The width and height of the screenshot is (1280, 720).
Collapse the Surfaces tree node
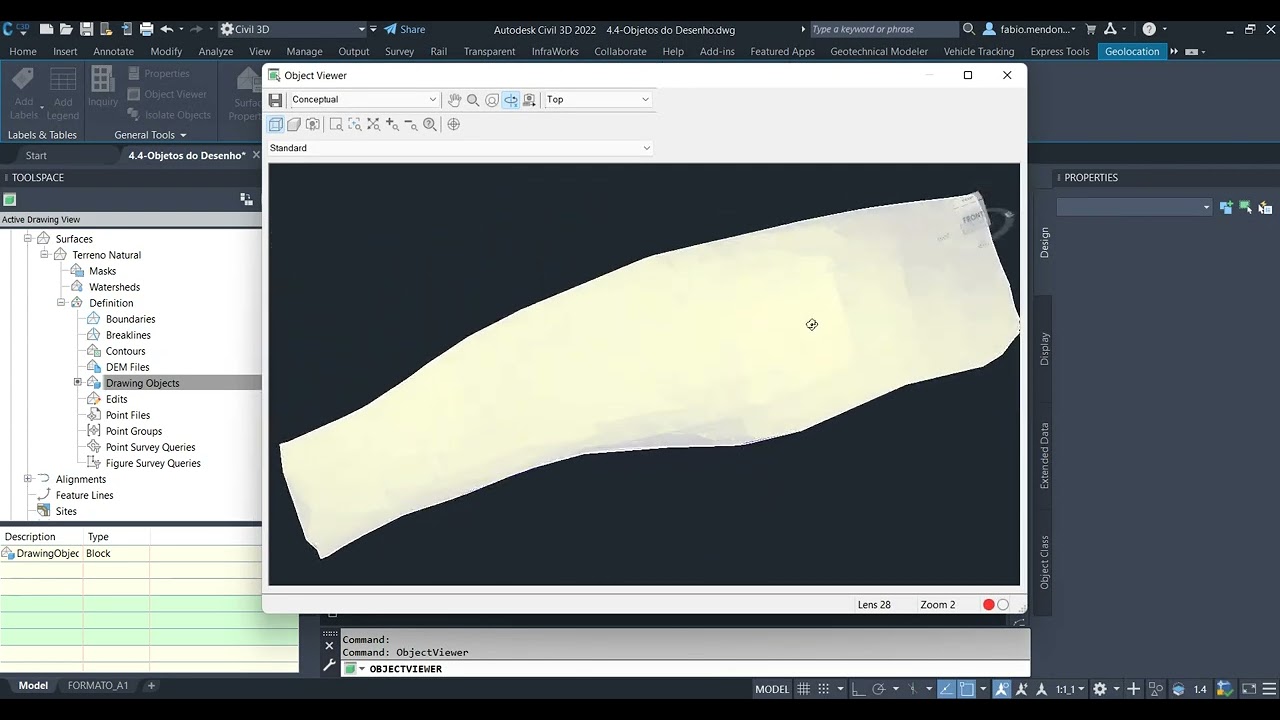[x=28, y=239]
